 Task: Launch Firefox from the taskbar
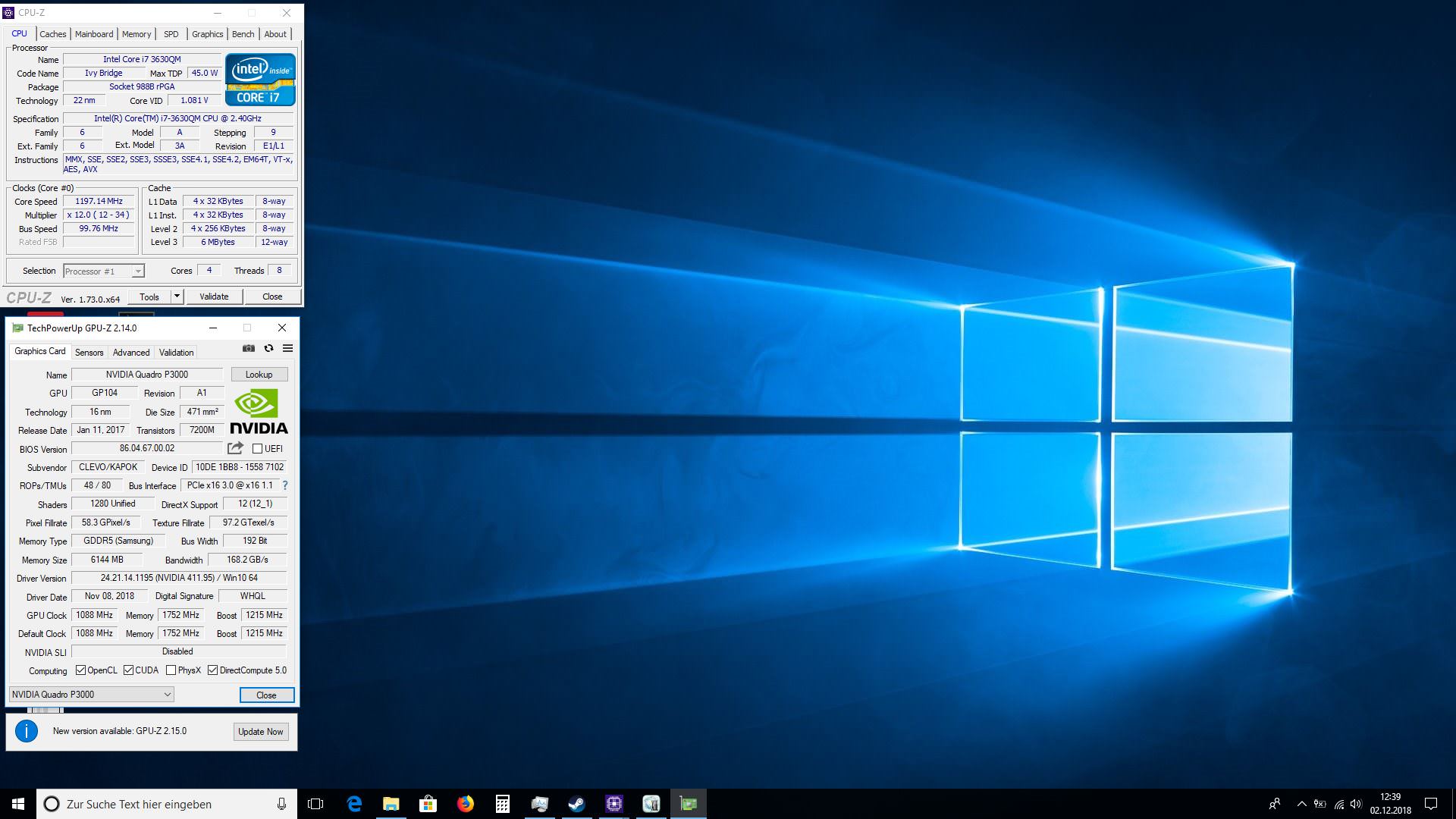466,804
